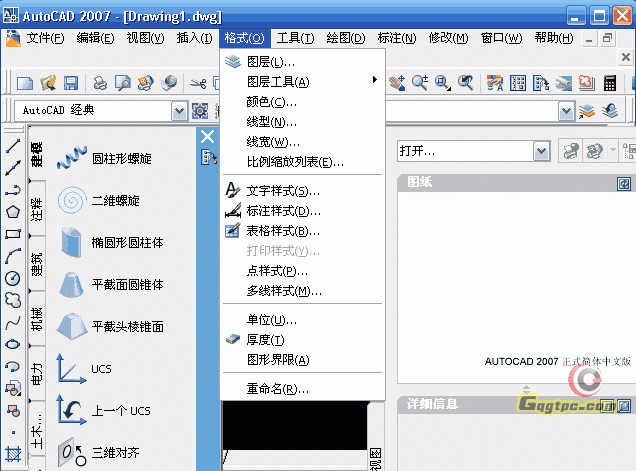Select 圆柱形螺旋 tool in palette
The image size is (636, 471).
(x=104, y=158)
